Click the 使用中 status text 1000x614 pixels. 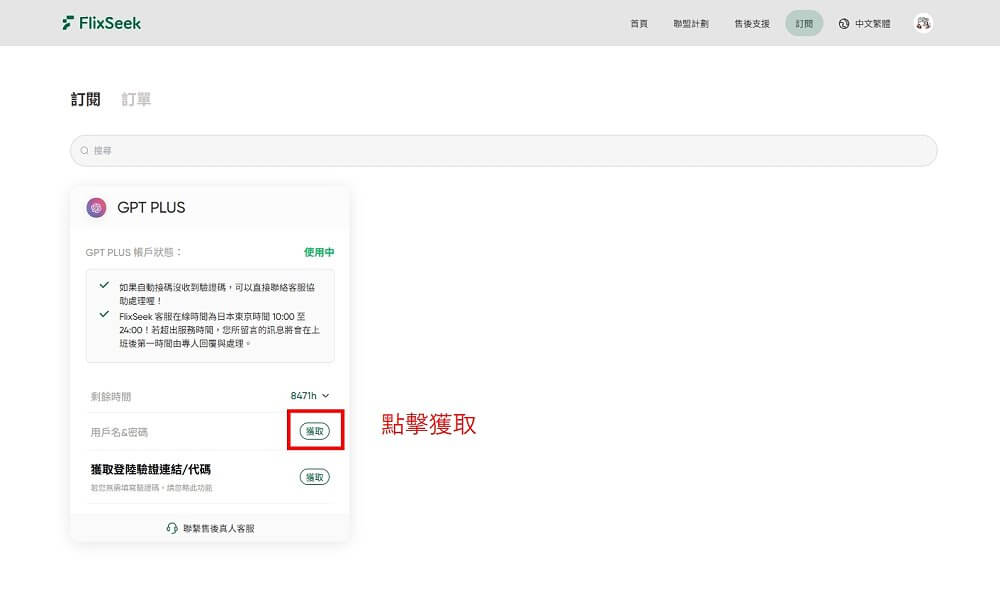319,252
